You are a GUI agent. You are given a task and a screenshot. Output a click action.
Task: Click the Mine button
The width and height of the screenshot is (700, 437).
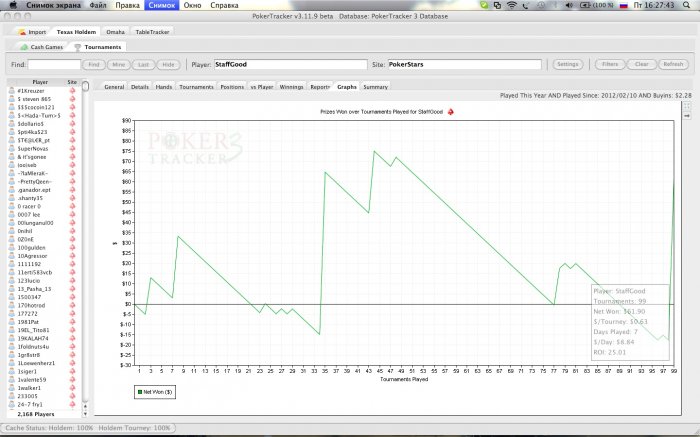point(119,64)
